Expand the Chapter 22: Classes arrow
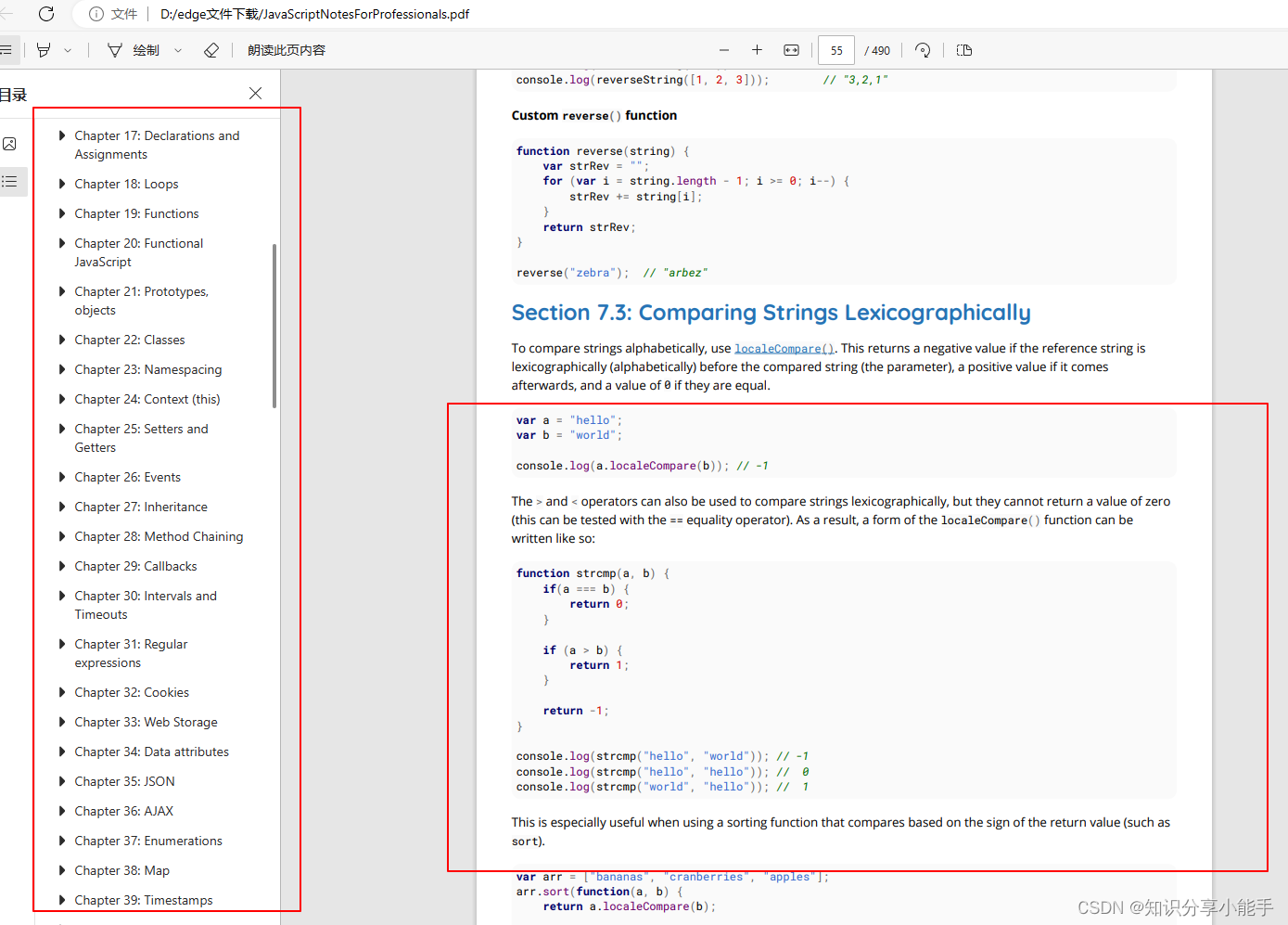The image size is (1288, 925). tap(62, 340)
